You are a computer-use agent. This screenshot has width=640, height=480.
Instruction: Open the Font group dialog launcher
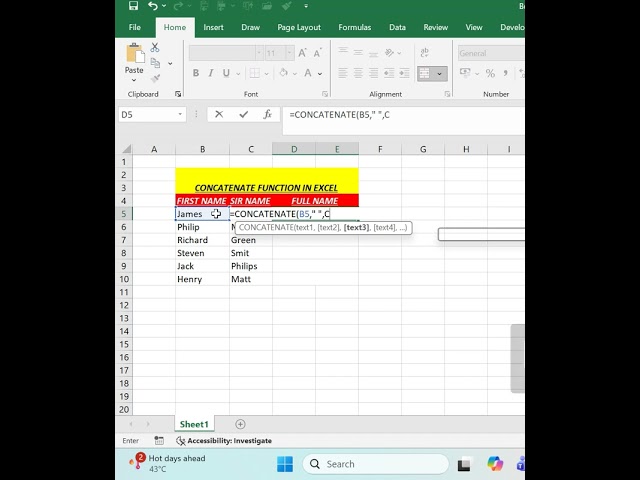pyautogui.click(x=325, y=94)
